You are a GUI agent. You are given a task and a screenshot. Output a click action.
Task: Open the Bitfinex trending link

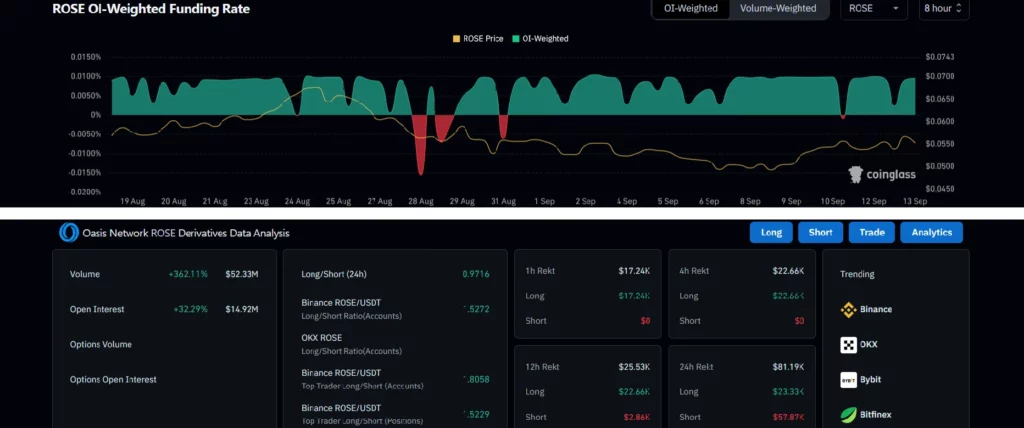click(876, 414)
